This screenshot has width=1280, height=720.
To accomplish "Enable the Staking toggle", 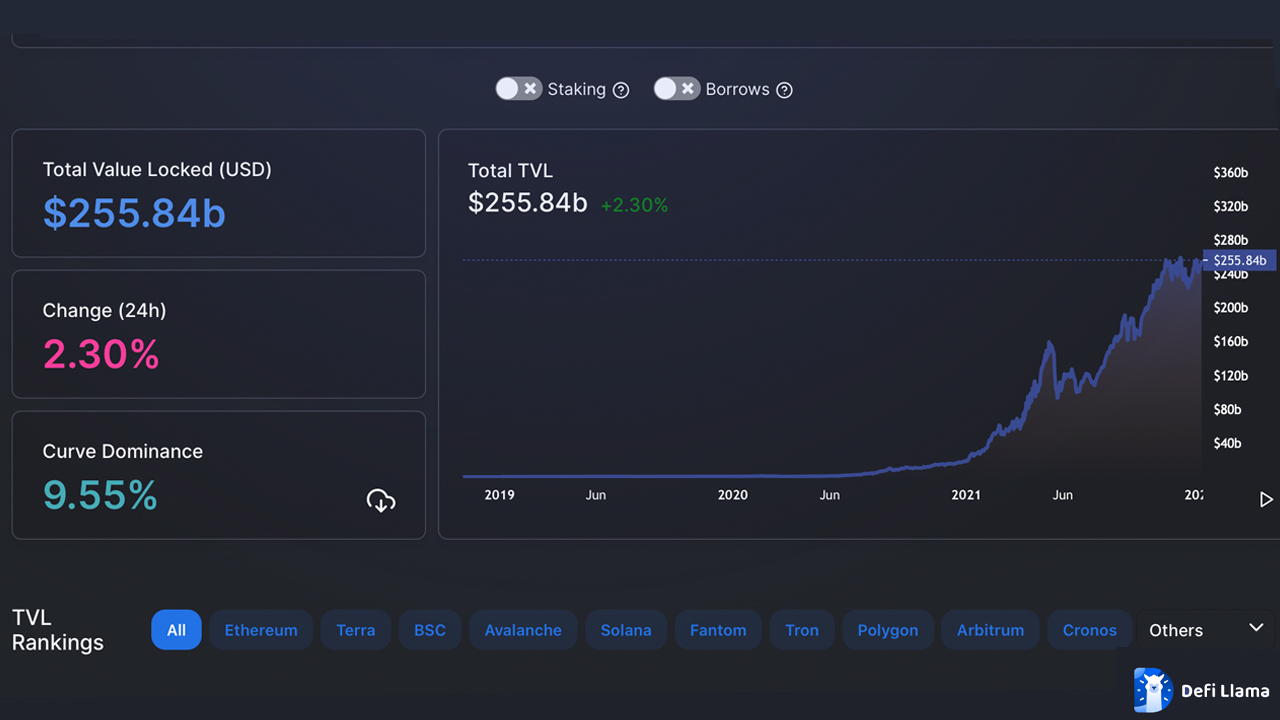I will pyautogui.click(x=508, y=88).
